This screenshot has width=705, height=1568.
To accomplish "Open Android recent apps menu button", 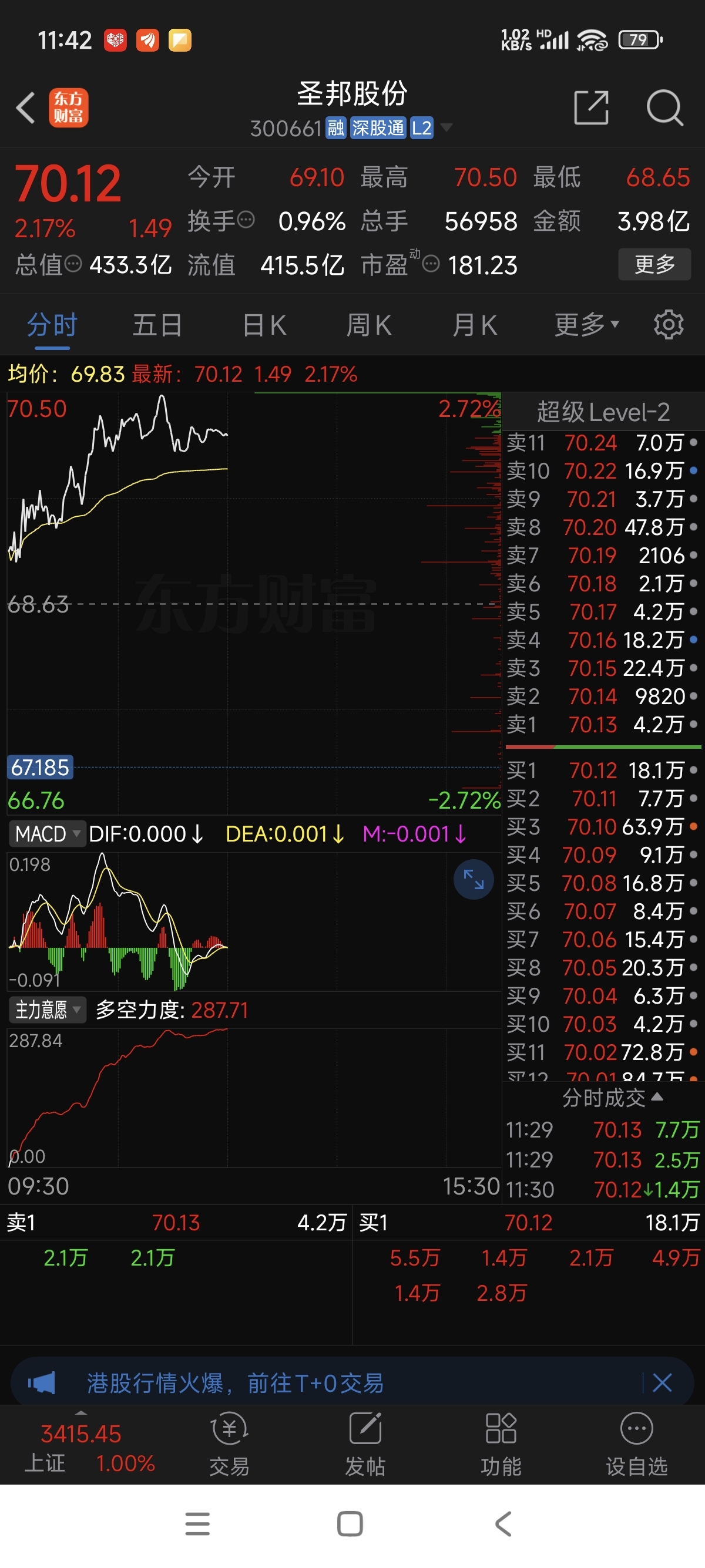I will click(x=197, y=1523).
